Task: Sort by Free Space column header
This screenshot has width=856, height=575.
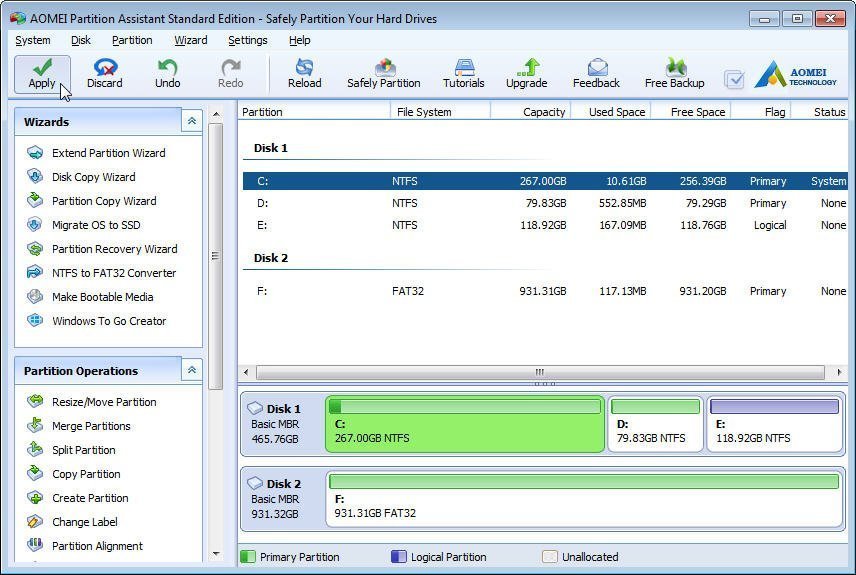Action: click(x=691, y=112)
